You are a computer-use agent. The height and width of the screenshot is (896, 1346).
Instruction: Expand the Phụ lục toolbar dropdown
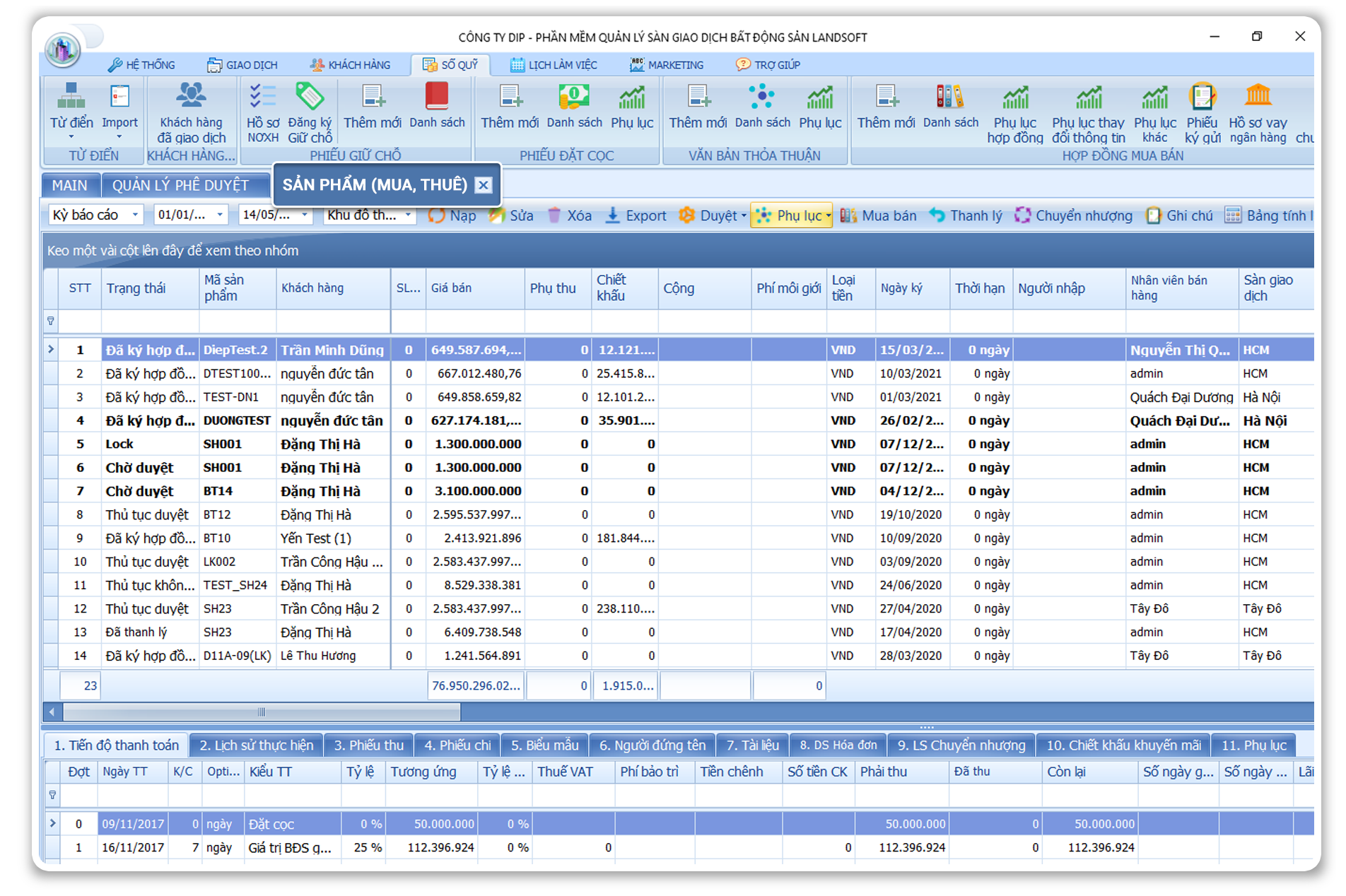(x=828, y=216)
